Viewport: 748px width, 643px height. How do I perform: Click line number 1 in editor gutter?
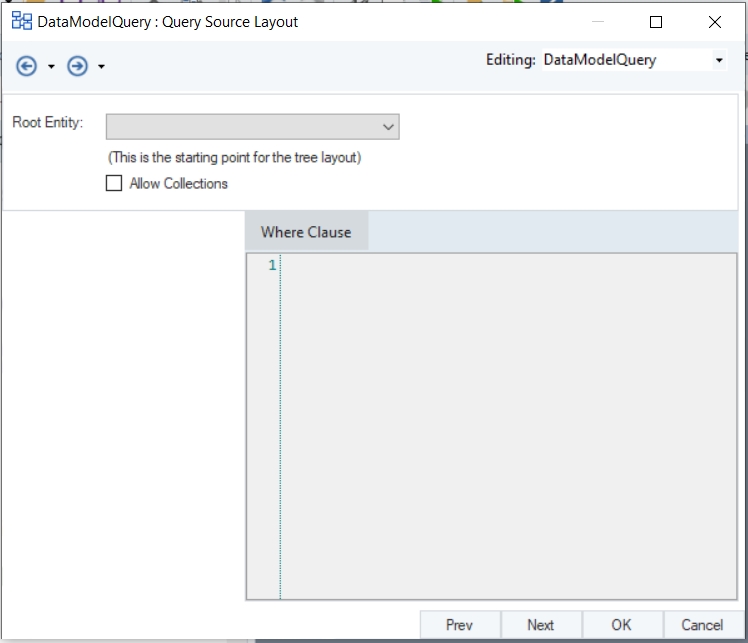point(271,266)
